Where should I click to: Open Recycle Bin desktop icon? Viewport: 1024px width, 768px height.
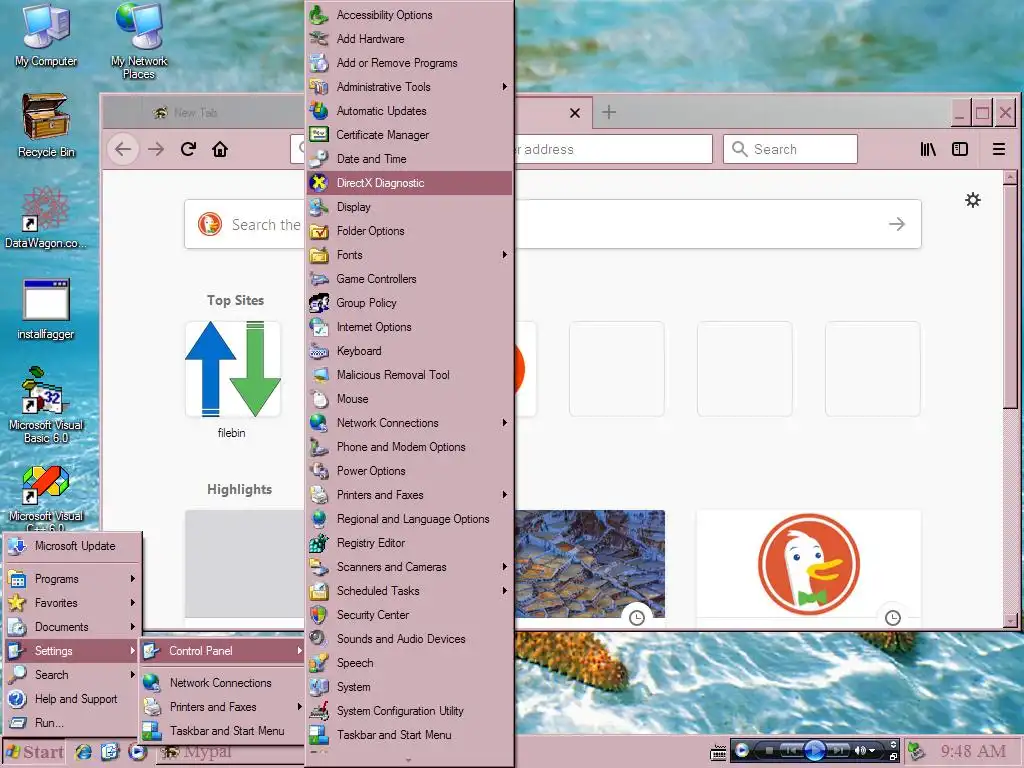click(46, 125)
